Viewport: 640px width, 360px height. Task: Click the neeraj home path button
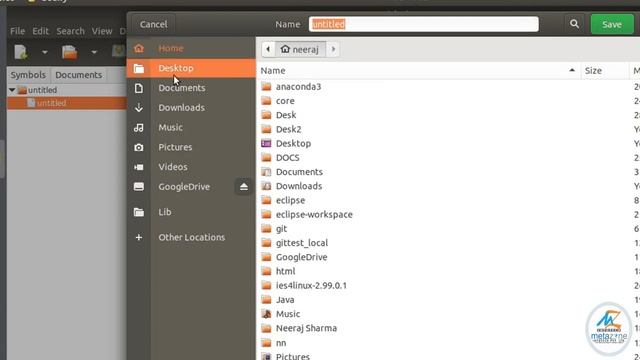click(300, 49)
